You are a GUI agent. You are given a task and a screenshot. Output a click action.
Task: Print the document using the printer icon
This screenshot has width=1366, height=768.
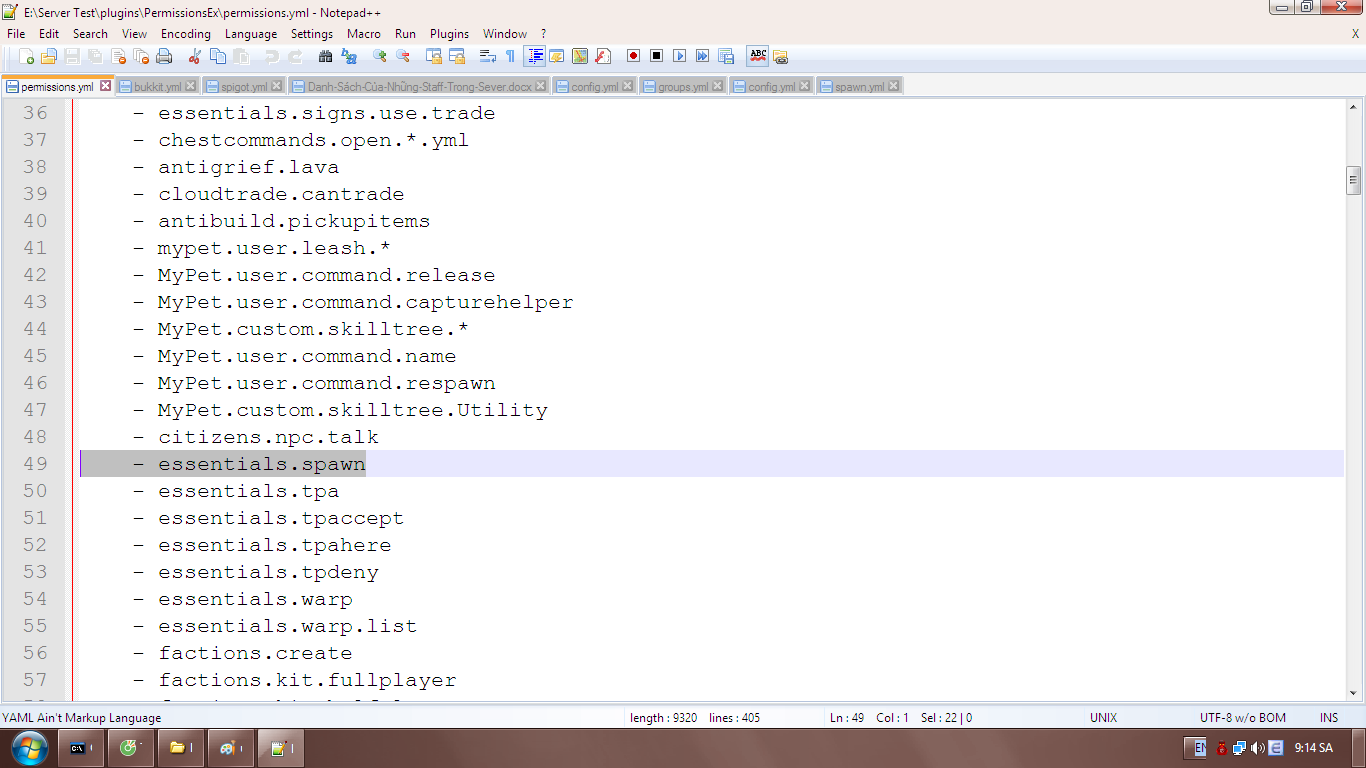(165, 56)
